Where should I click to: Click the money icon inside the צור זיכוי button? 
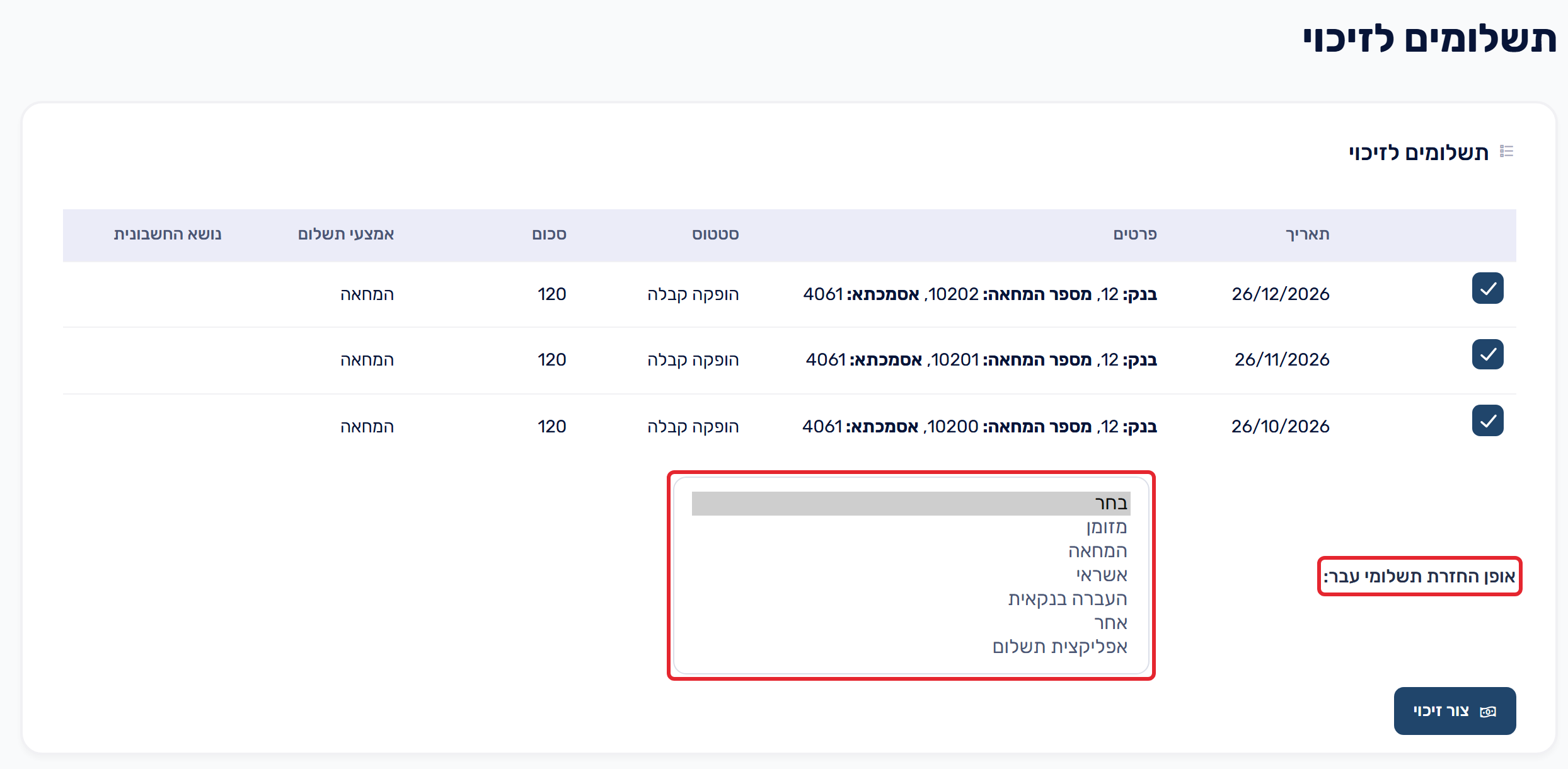coord(1488,712)
